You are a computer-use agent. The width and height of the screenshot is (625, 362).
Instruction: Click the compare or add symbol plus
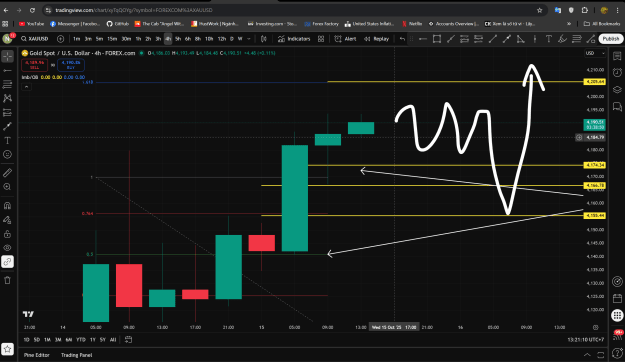point(61,39)
